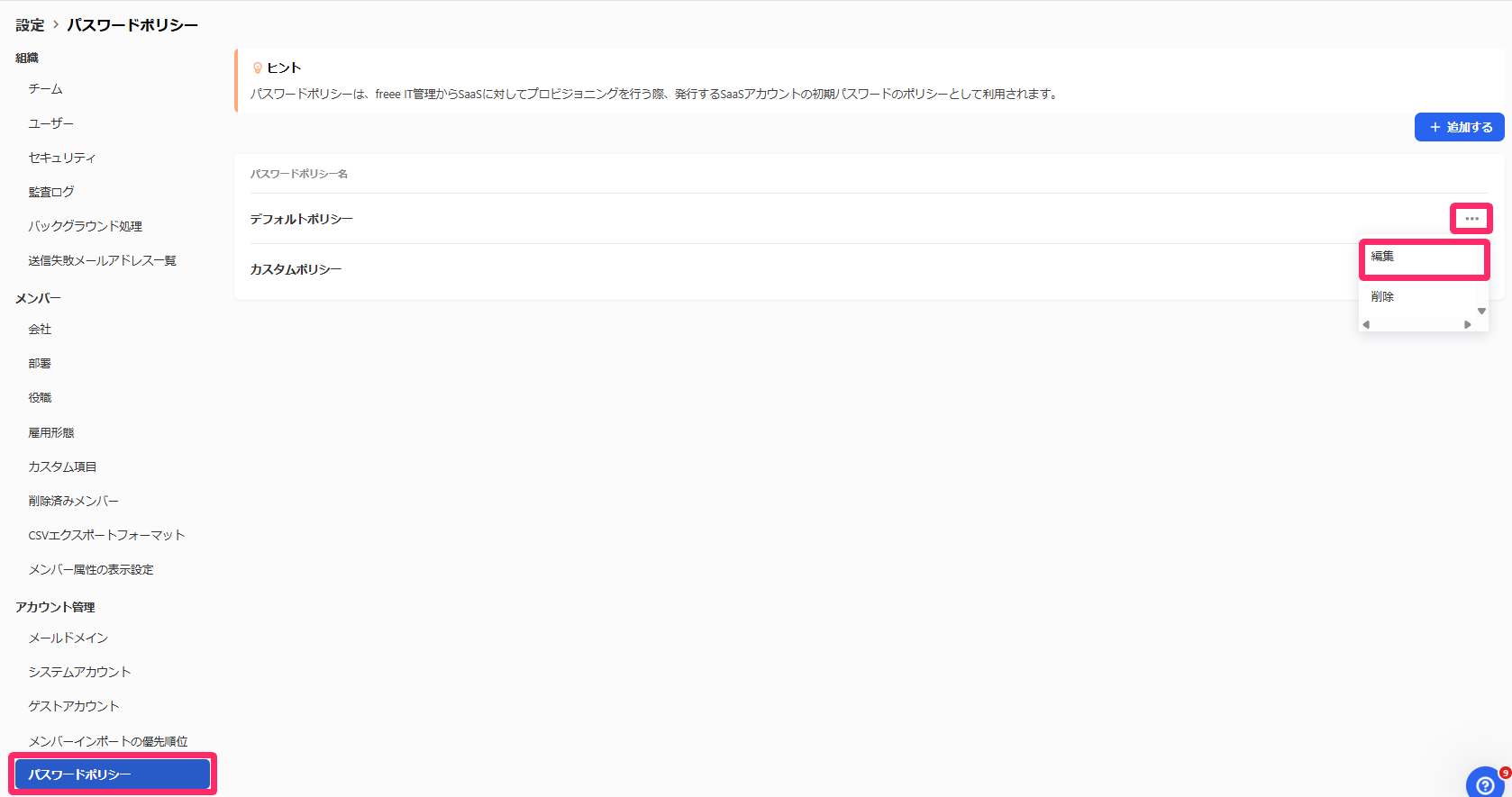Open the help chat bubble icon

pyautogui.click(x=1485, y=783)
